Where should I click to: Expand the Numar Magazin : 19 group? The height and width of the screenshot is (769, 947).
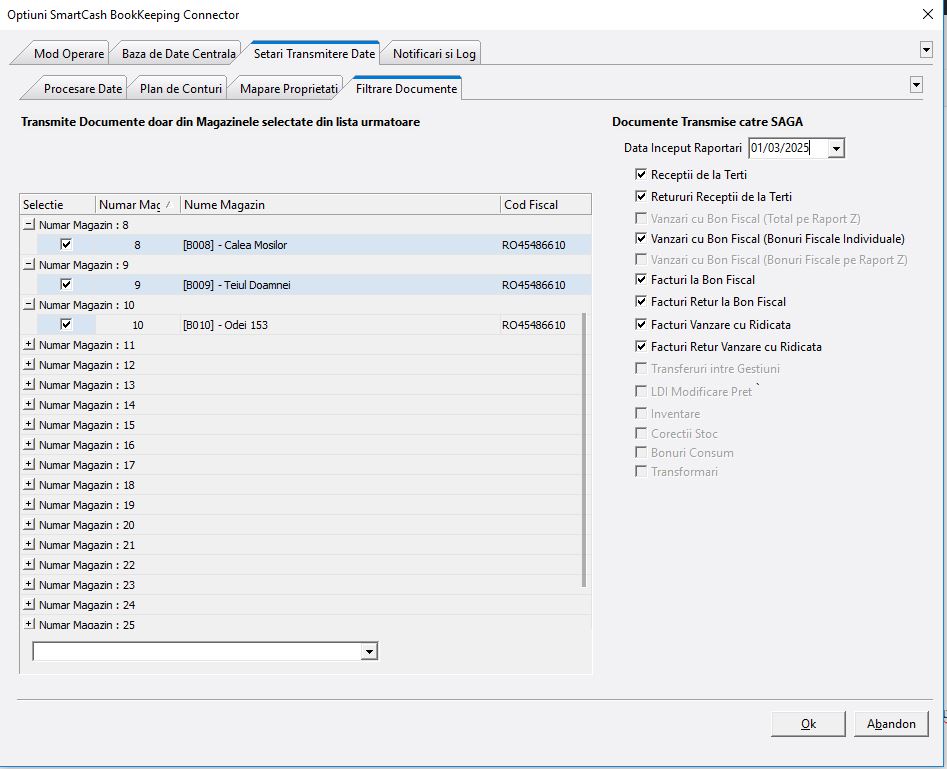(28, 504)
